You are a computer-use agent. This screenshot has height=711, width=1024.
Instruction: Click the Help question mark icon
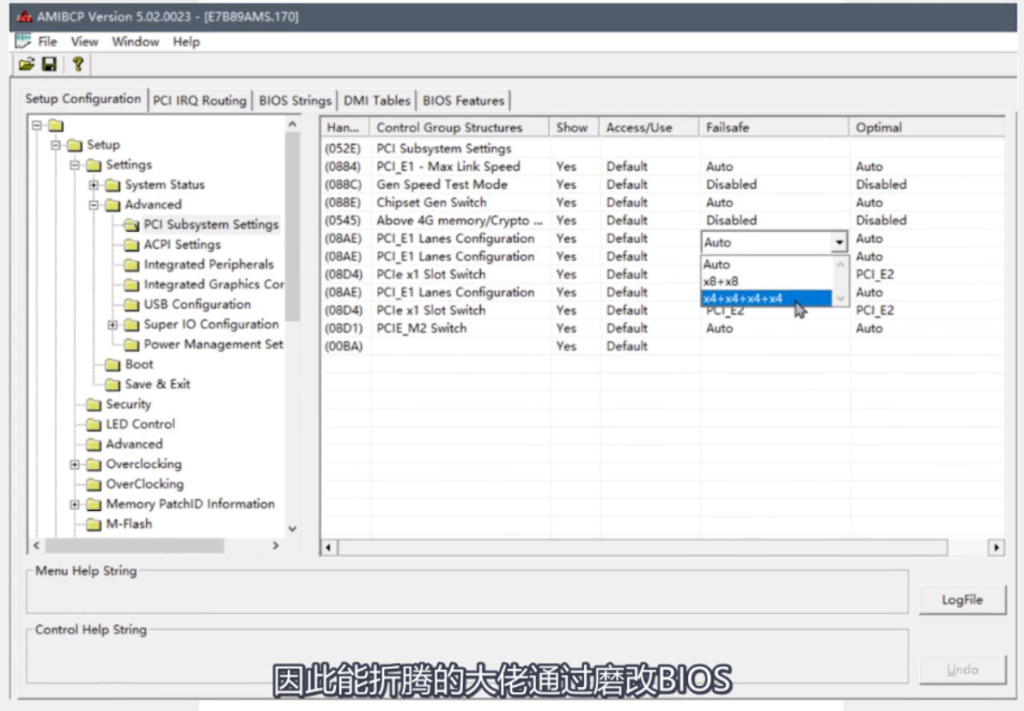[77, 65]
